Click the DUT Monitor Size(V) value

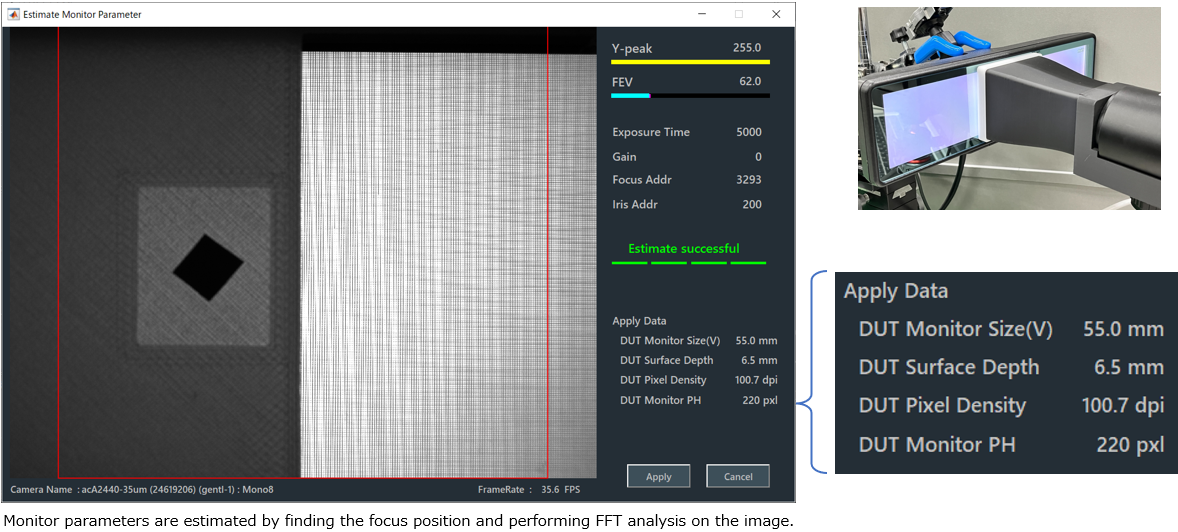click(x=756, y=340)
